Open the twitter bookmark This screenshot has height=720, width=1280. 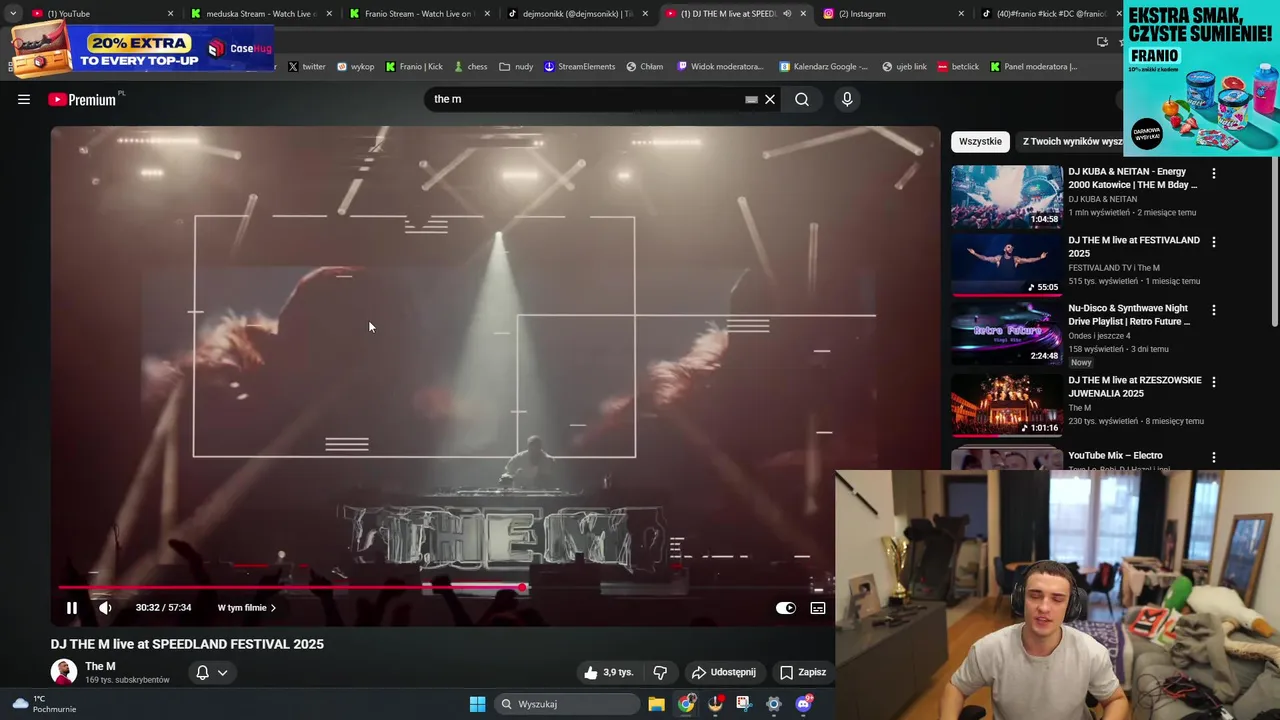coord(307,67)
